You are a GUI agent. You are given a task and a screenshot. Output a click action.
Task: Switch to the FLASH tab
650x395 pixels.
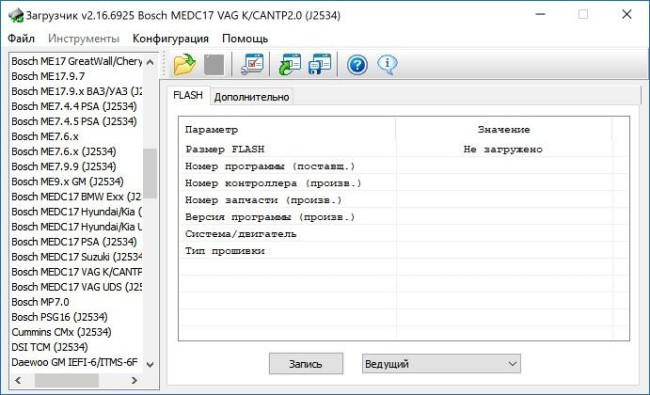[188, 95]
